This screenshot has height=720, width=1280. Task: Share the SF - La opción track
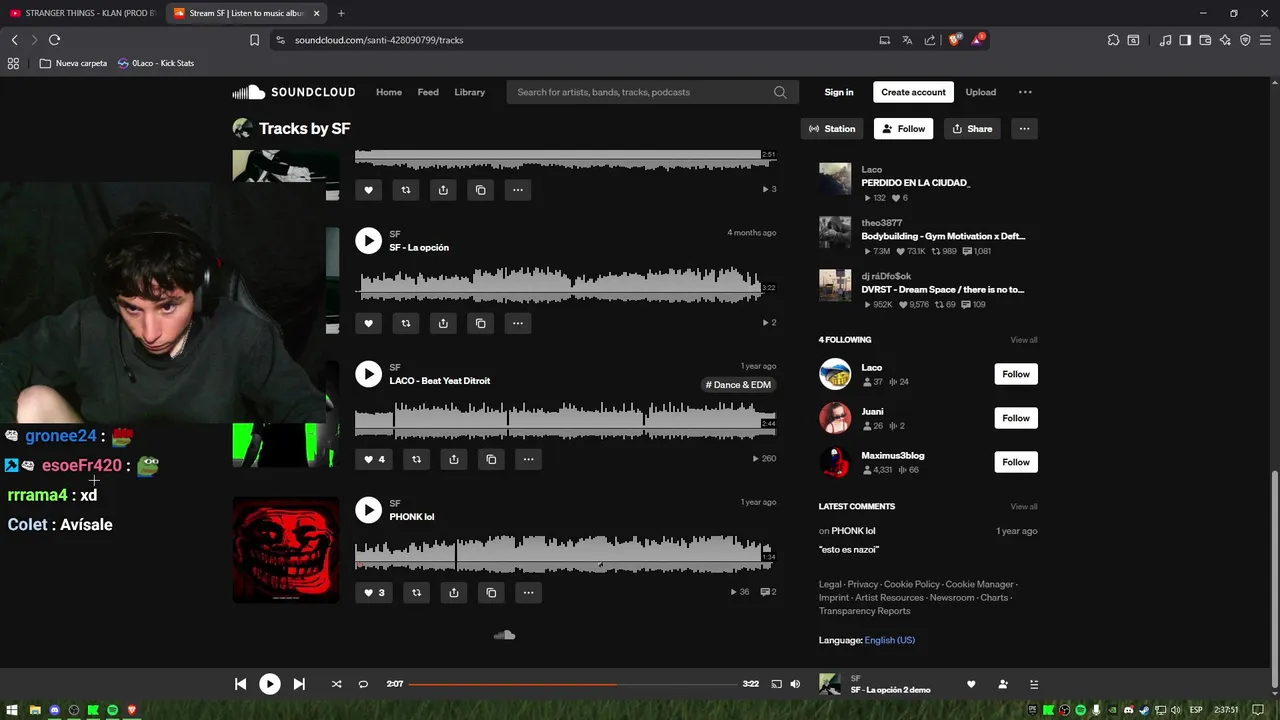[x=443, y=323]
